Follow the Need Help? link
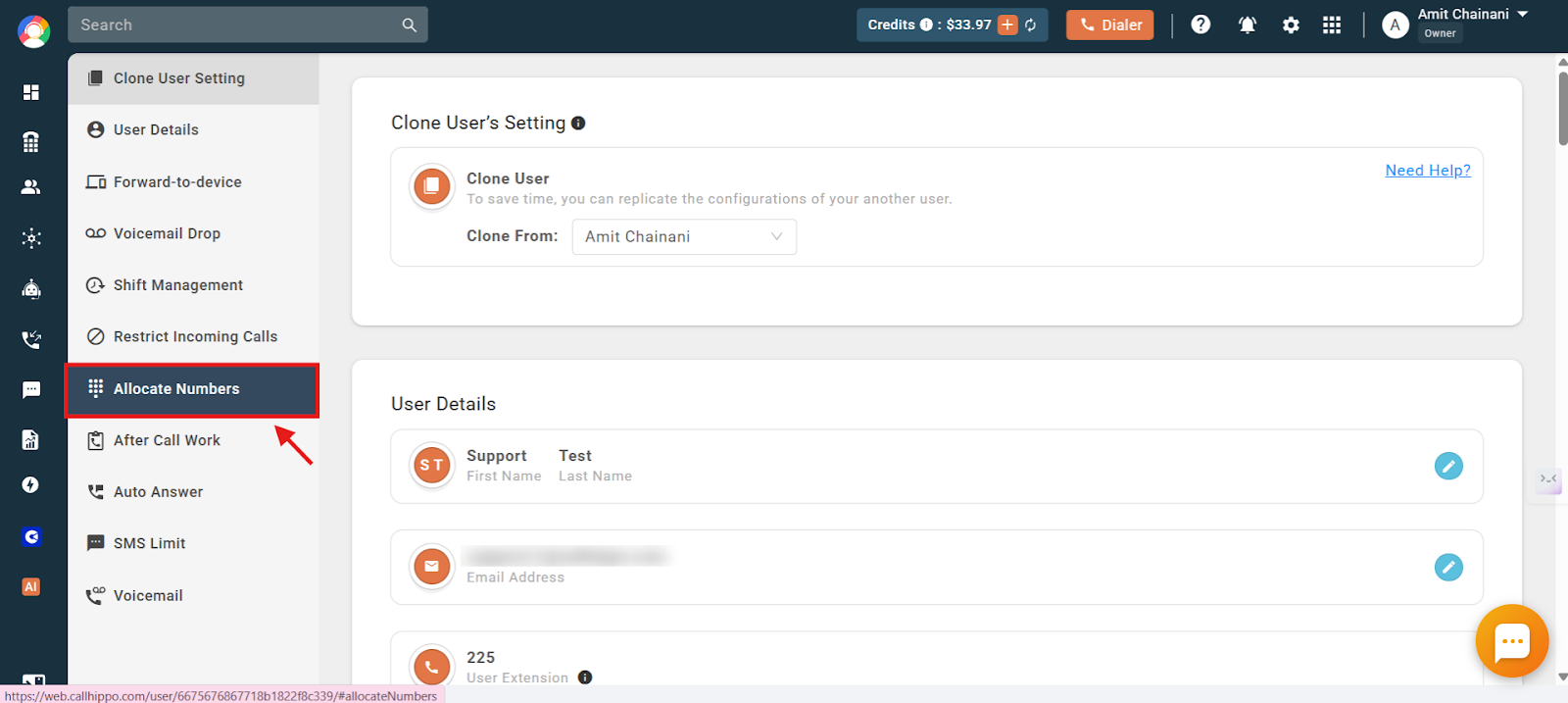Screen dimensions: 1568x703 1428,171
